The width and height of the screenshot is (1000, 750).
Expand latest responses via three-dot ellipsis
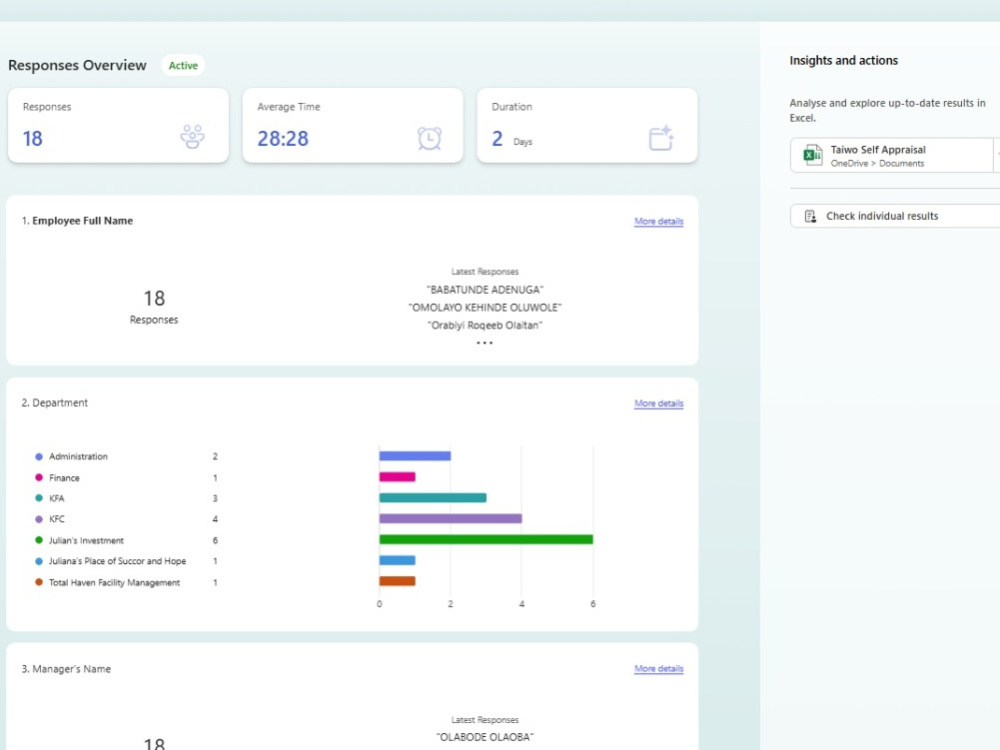(x=485, y=343)
